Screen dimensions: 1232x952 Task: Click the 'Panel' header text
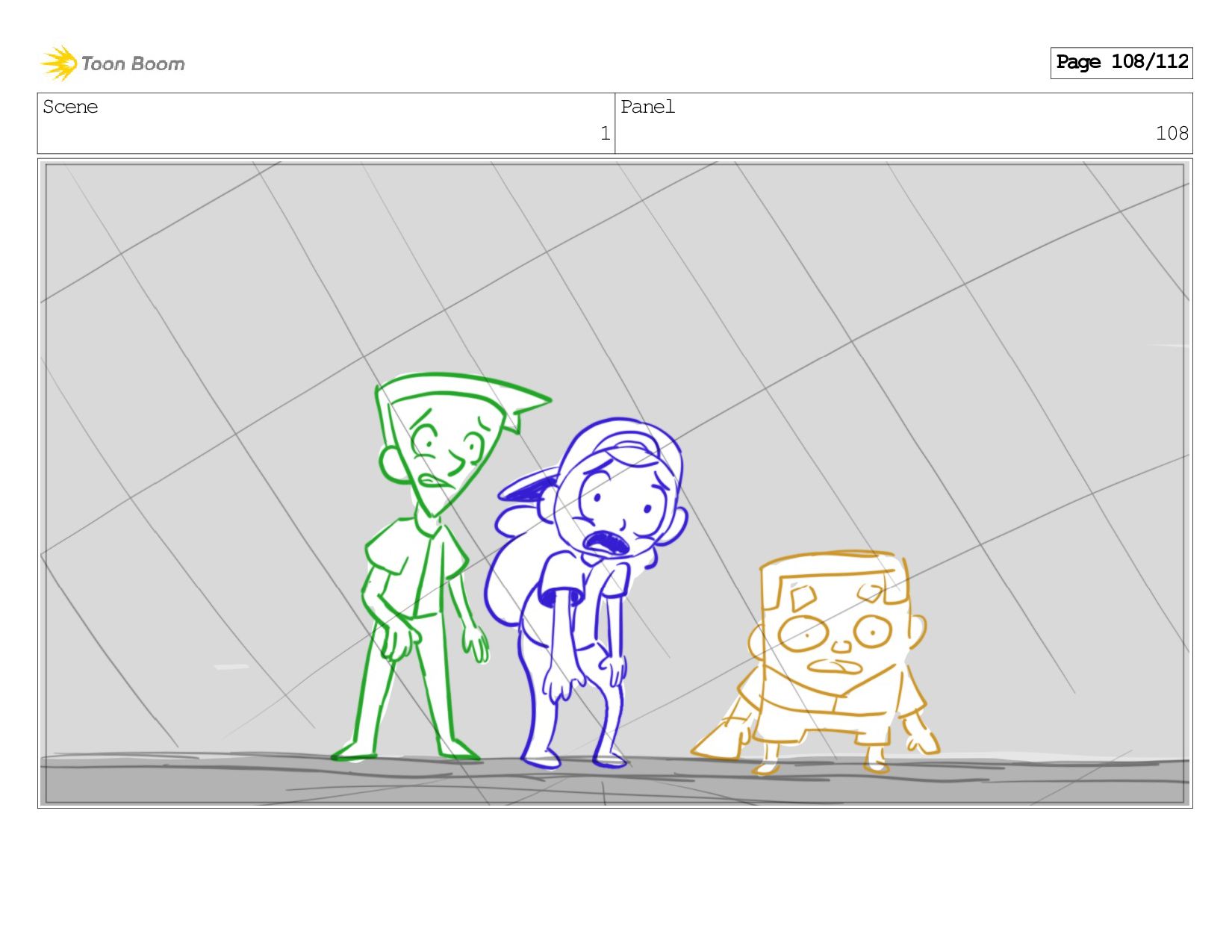tap(647, 107)
